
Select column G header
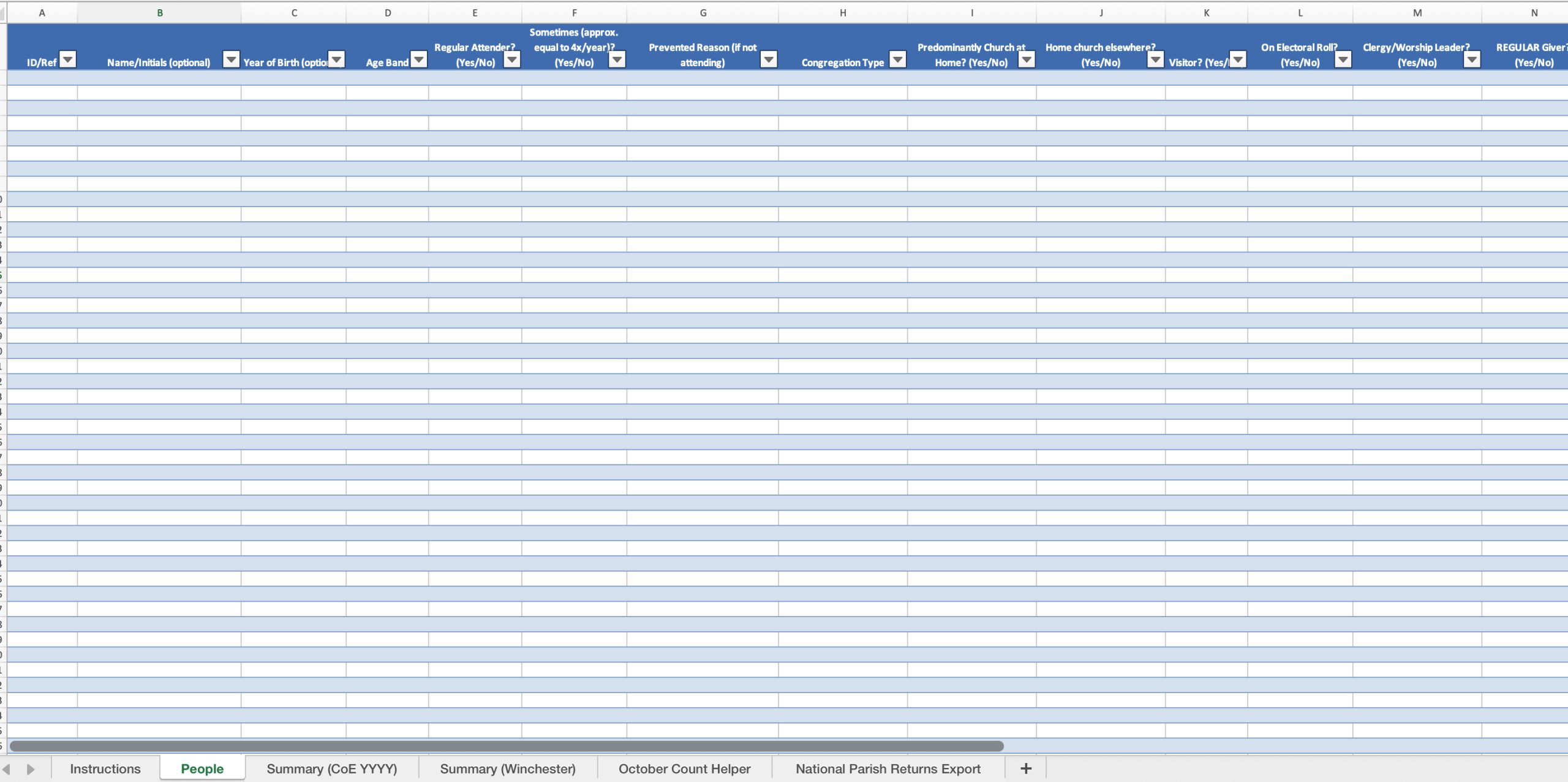point(703,12)
